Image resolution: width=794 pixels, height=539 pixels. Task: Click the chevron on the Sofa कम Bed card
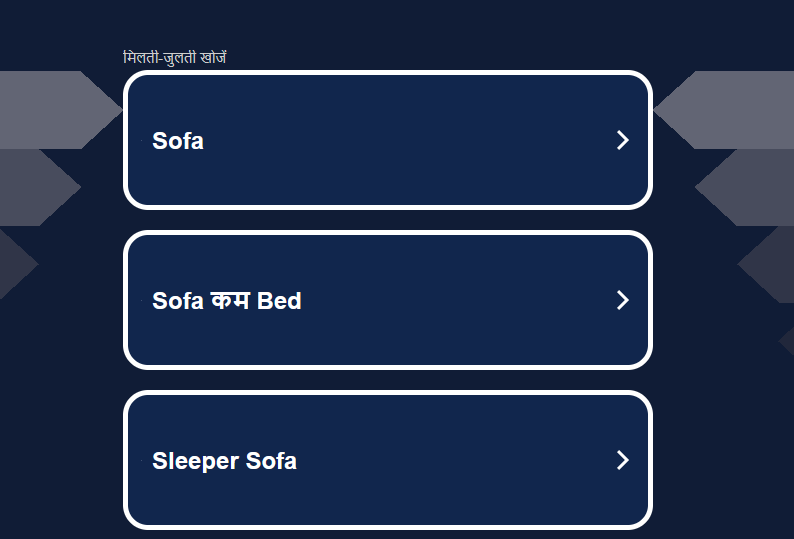point(622,300)
